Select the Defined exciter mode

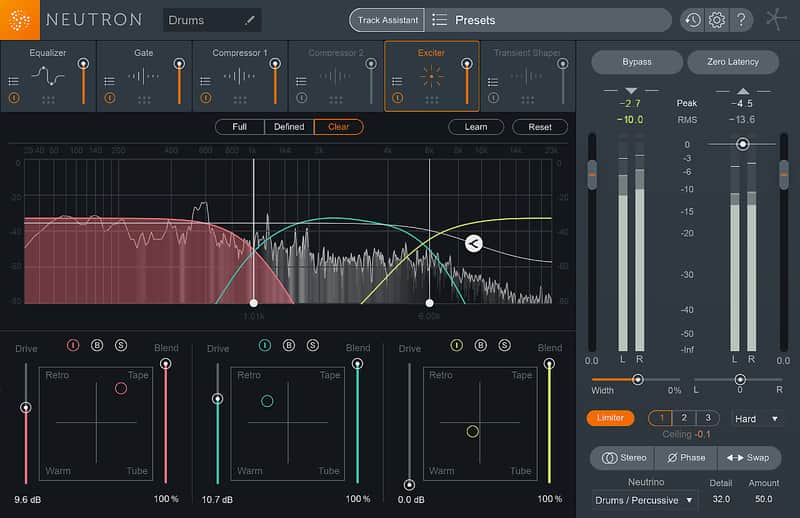pos(289,127)
